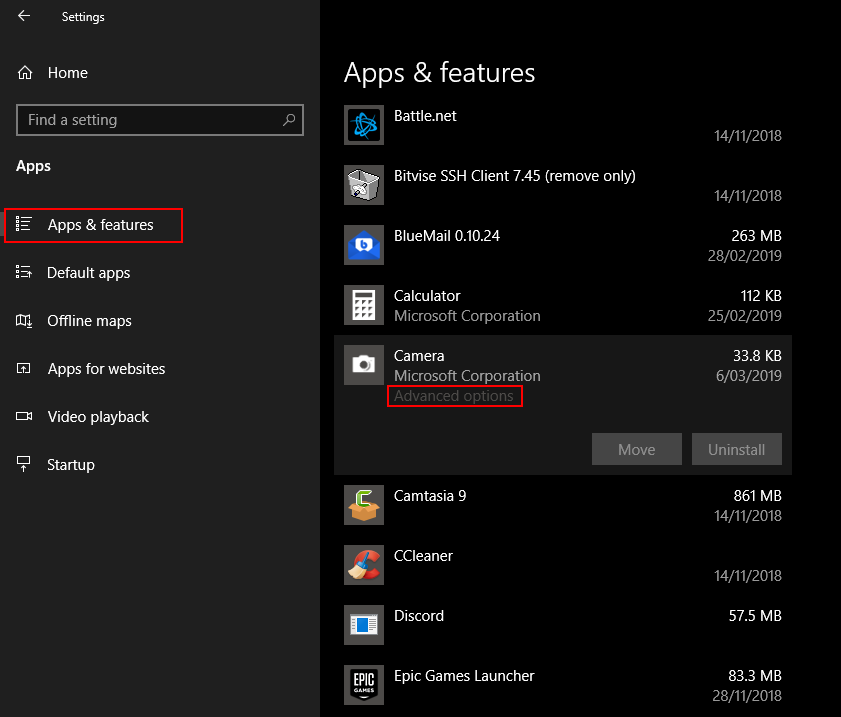Select Bitvise SSH Client 7.45 entry
Screen dimensions: 841x717
click(514, 176)
